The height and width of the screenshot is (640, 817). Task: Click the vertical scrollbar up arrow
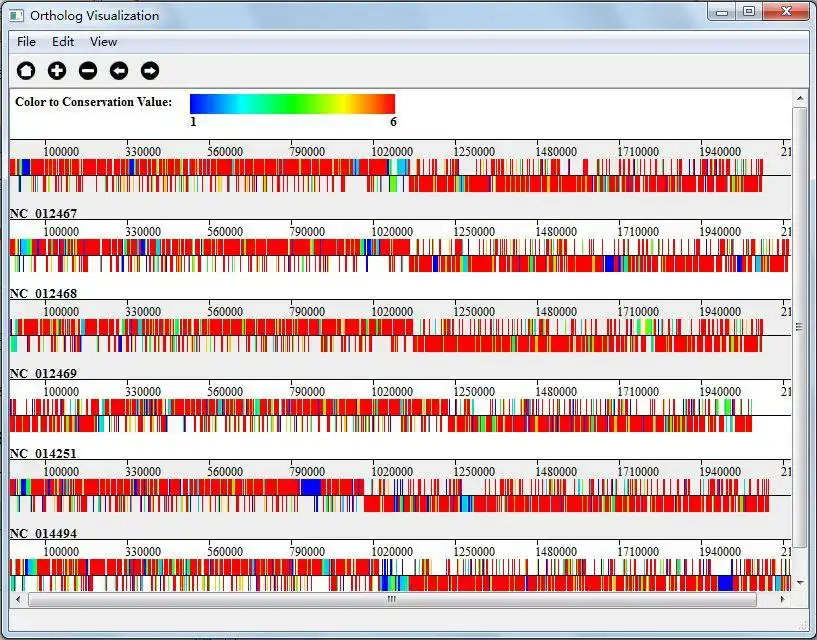tap(799, 98)
